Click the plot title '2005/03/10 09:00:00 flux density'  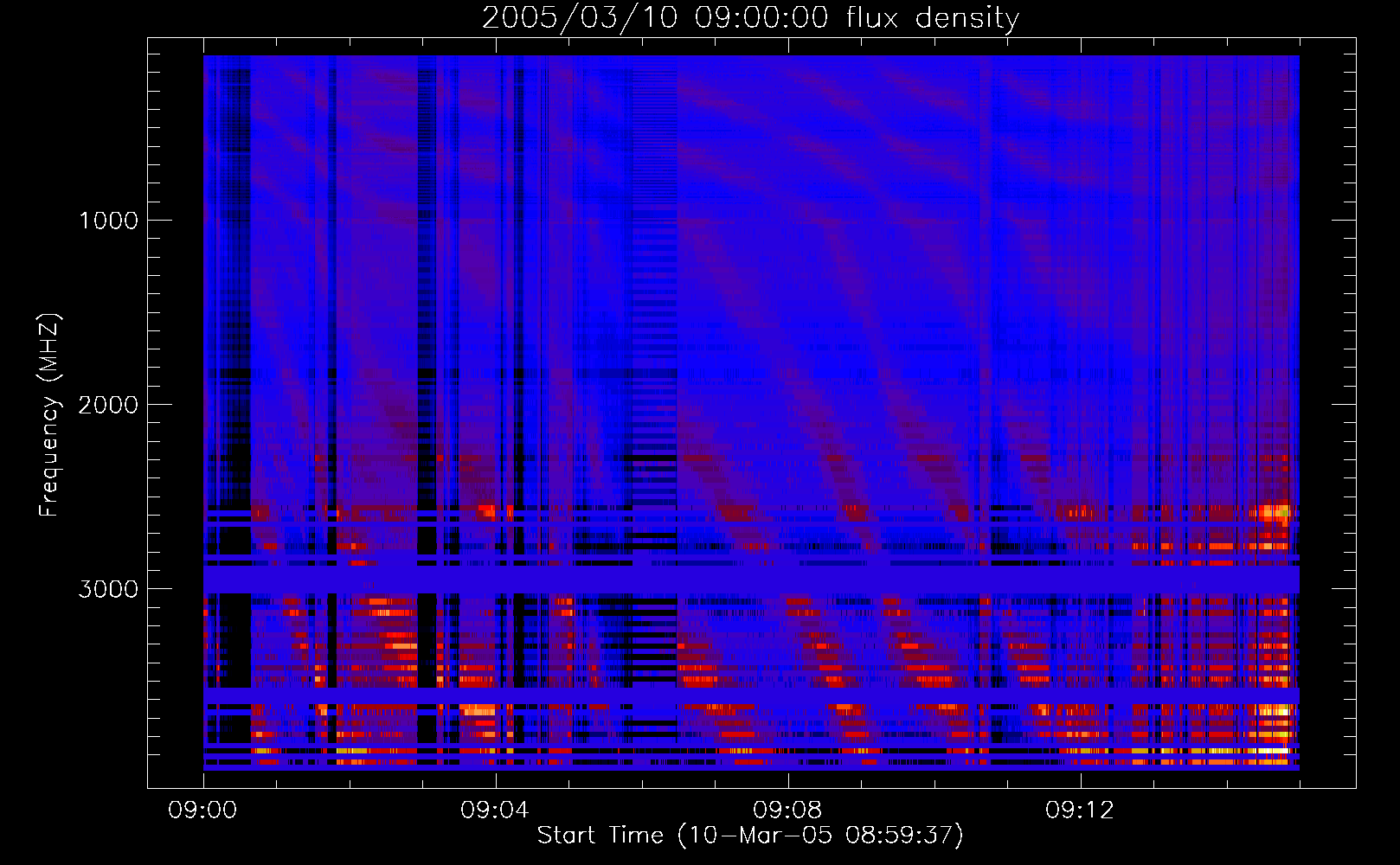(750, 18)
